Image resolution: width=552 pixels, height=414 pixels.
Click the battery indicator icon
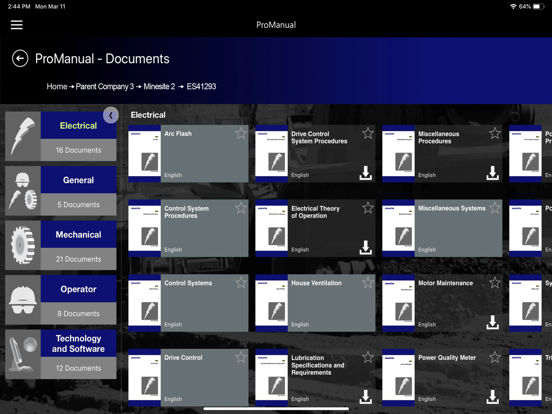coord(539,6)
